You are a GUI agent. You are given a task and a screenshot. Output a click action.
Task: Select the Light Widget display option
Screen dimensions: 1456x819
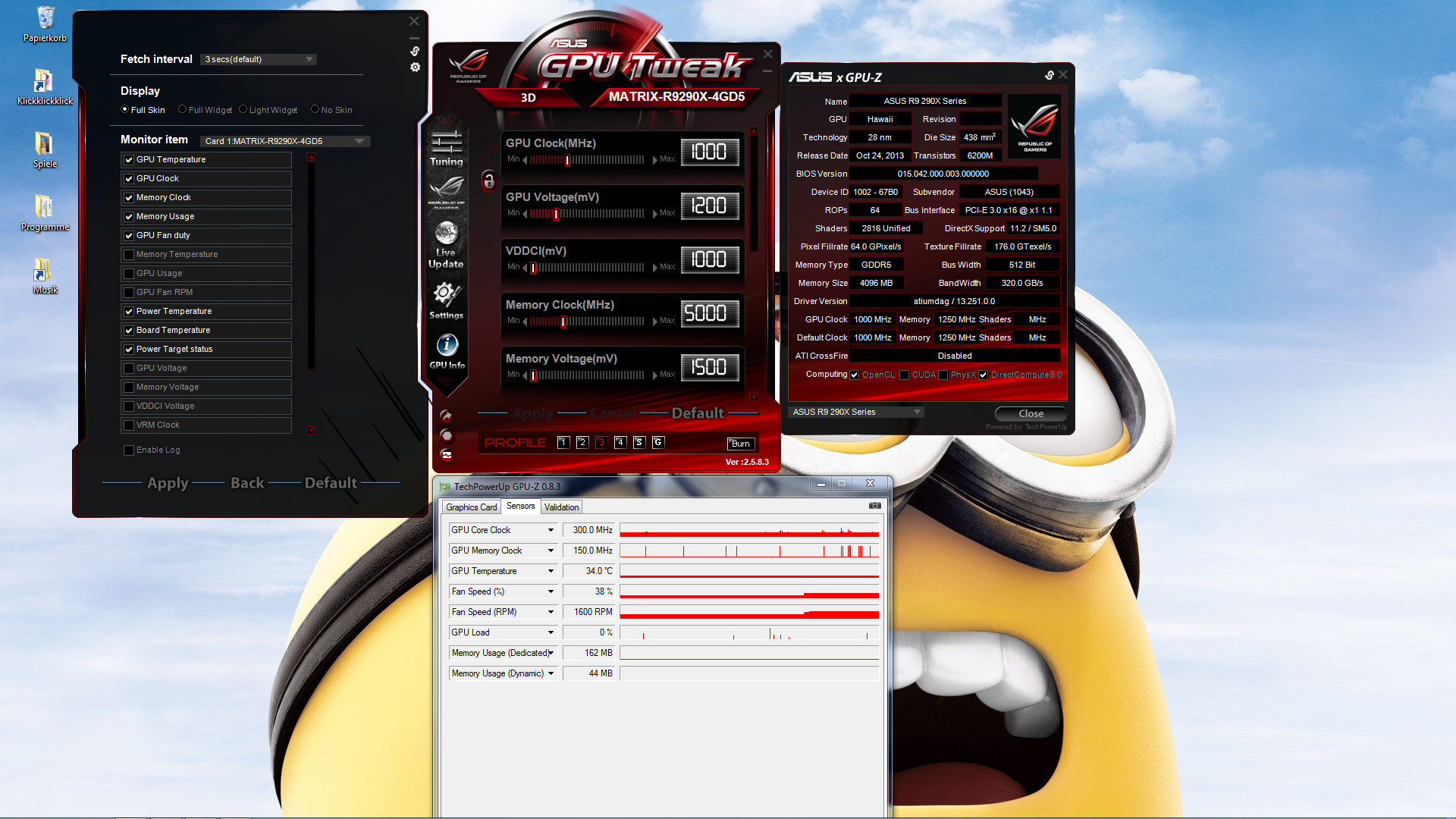coord(243,109)
